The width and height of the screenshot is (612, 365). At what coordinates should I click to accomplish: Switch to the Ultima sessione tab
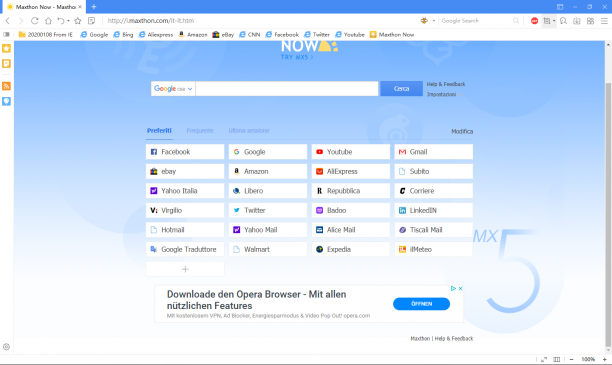pos(249,131)
